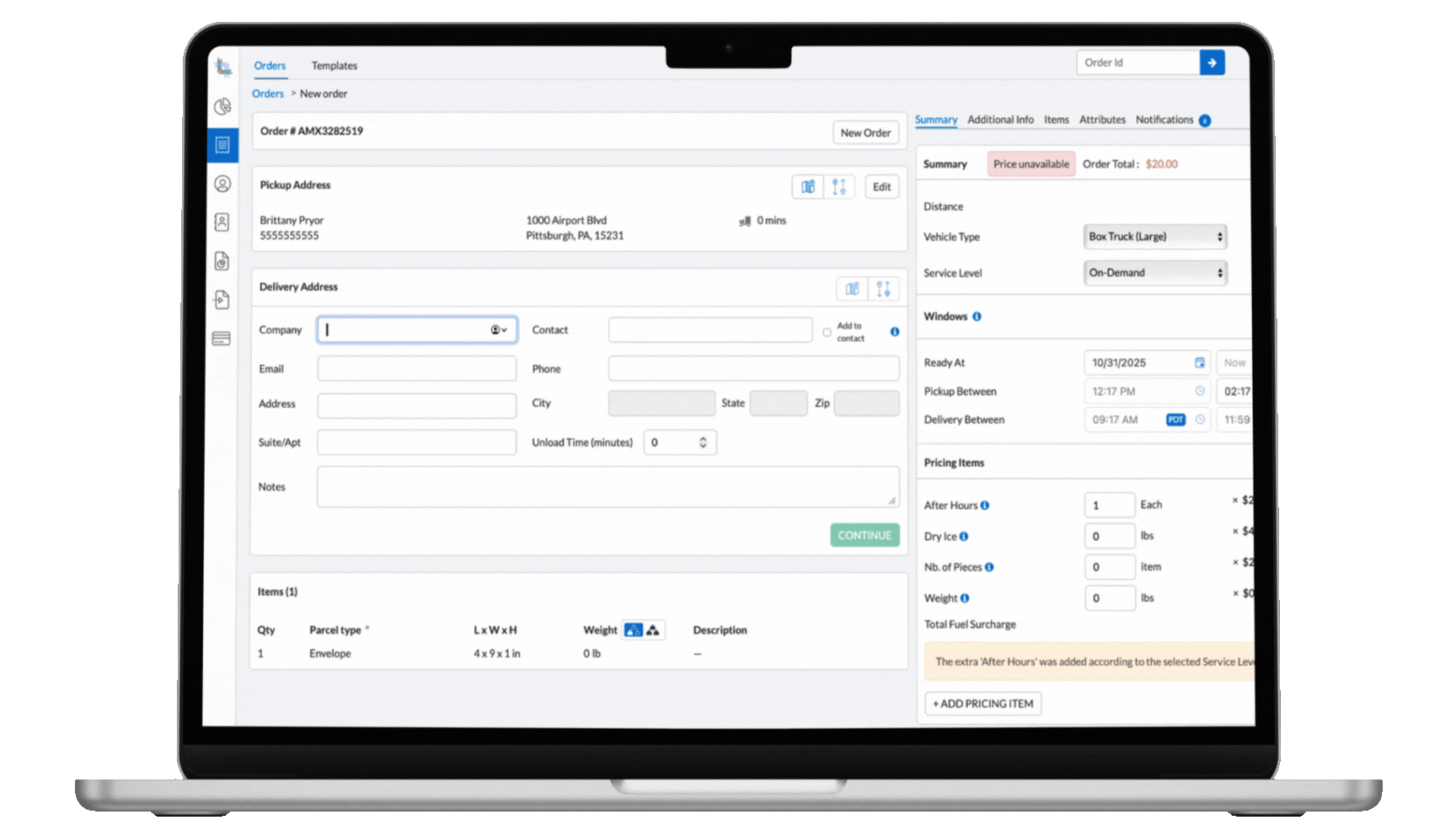The image size is (1456, 836).
Task: Click the green CONTINUE button
Action: point(864,535)
